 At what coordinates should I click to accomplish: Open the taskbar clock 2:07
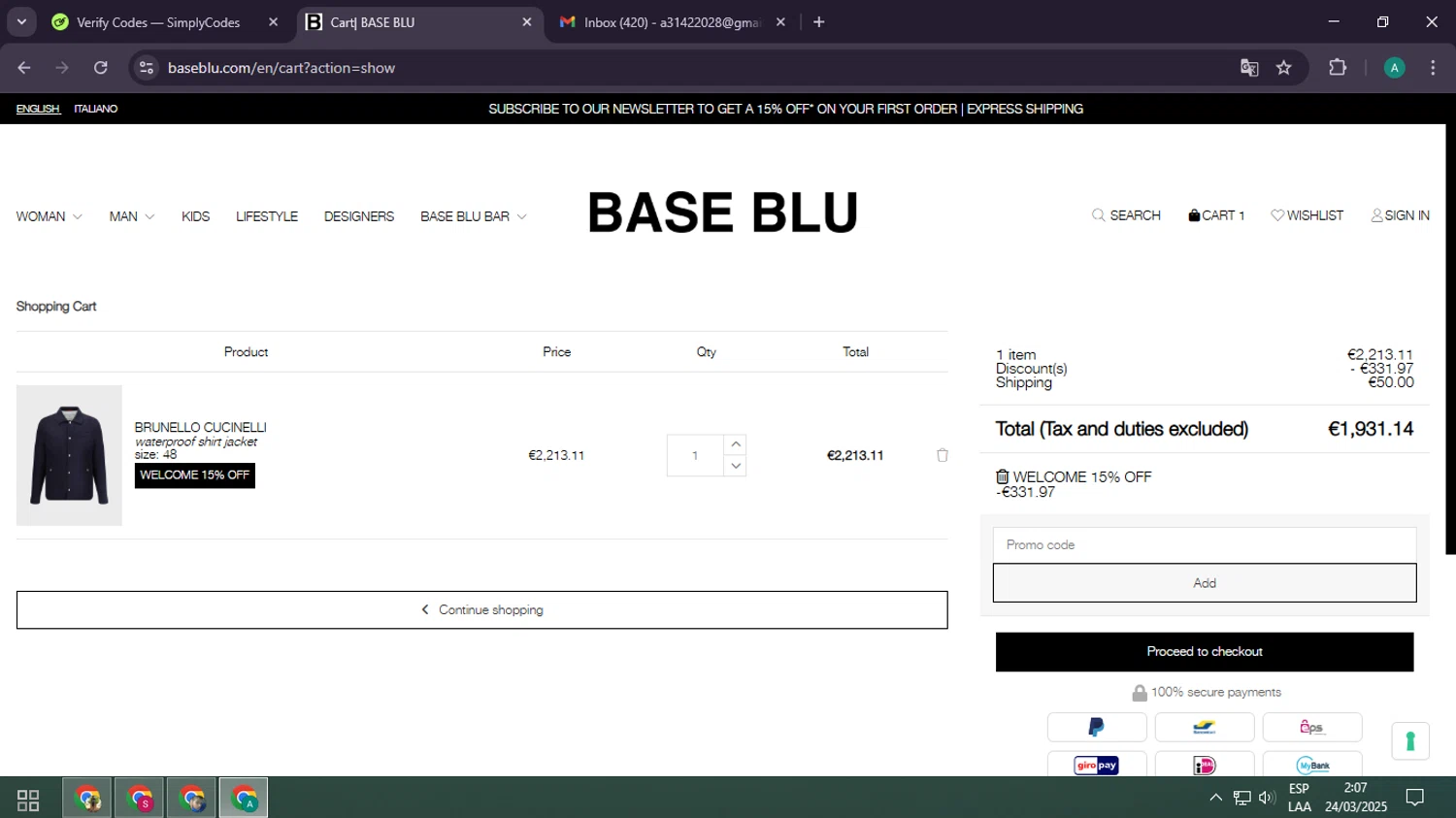1356,798
